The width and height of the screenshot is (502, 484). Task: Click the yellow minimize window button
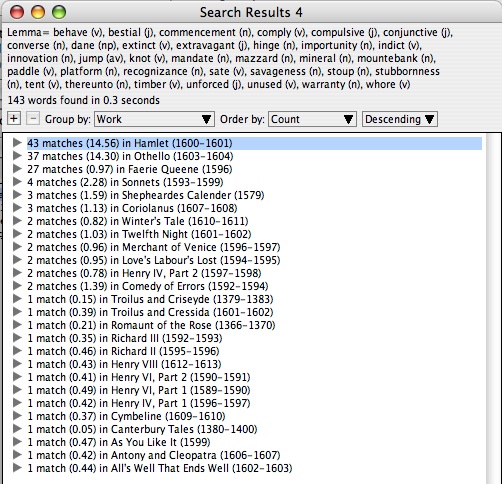pyautogui.click(x=38, y=12)
